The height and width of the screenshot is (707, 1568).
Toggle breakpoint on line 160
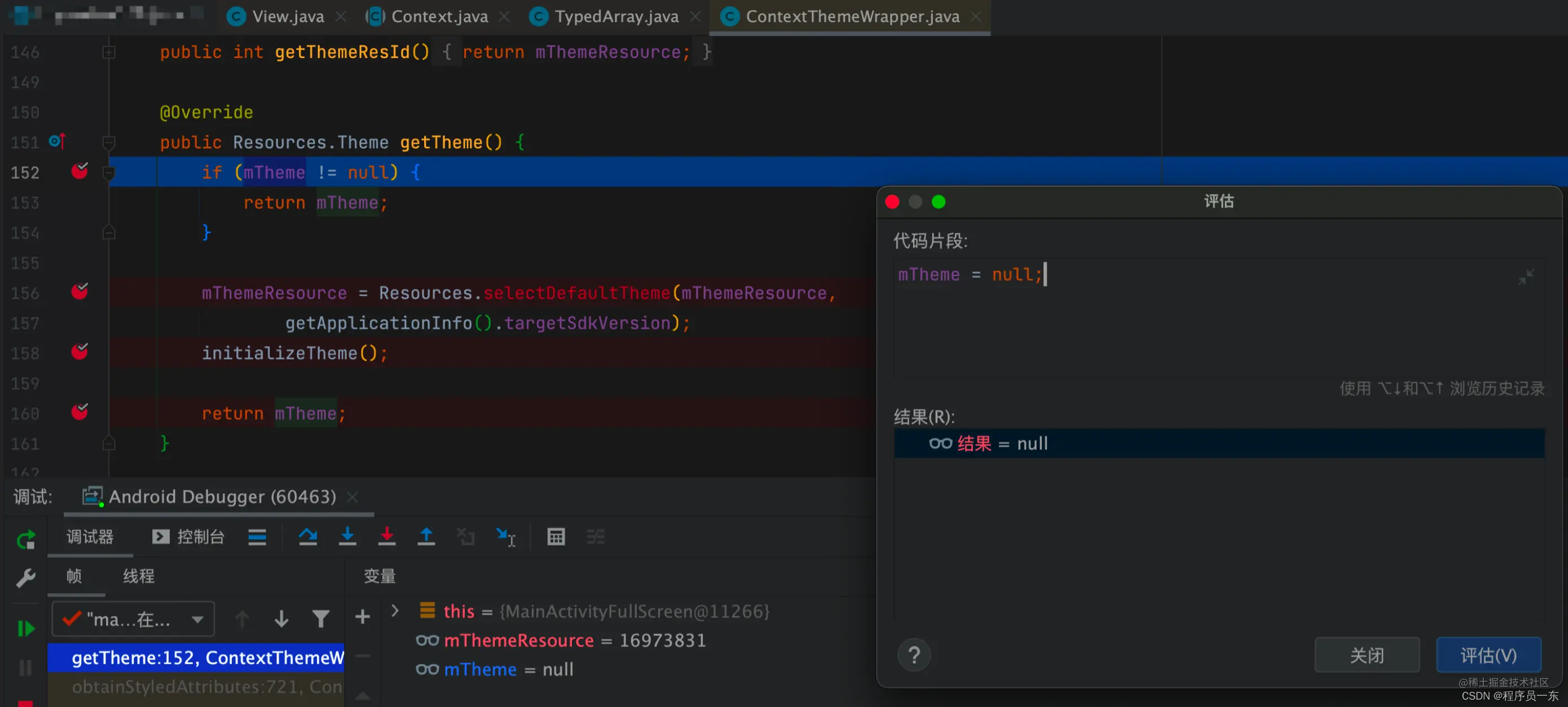80,413
